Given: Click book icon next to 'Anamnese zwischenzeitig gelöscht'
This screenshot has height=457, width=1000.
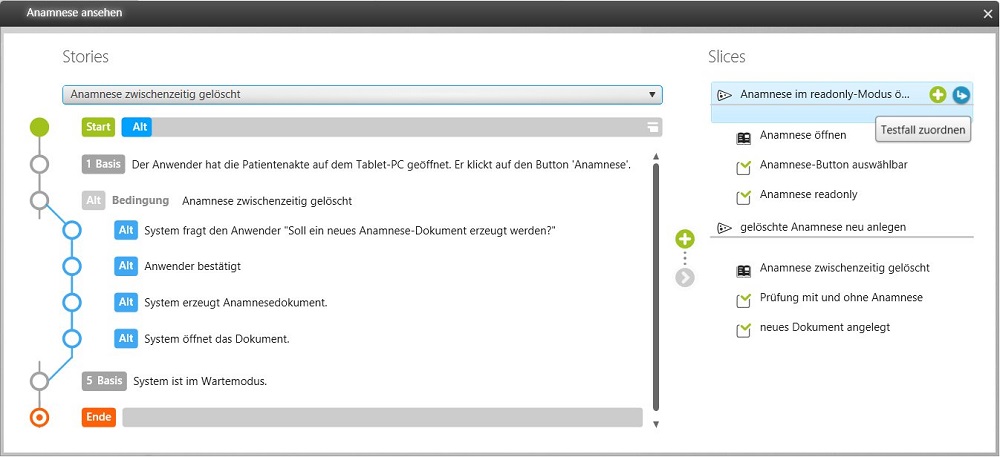Looking at the screenshot, I should (x=743, y=270).
